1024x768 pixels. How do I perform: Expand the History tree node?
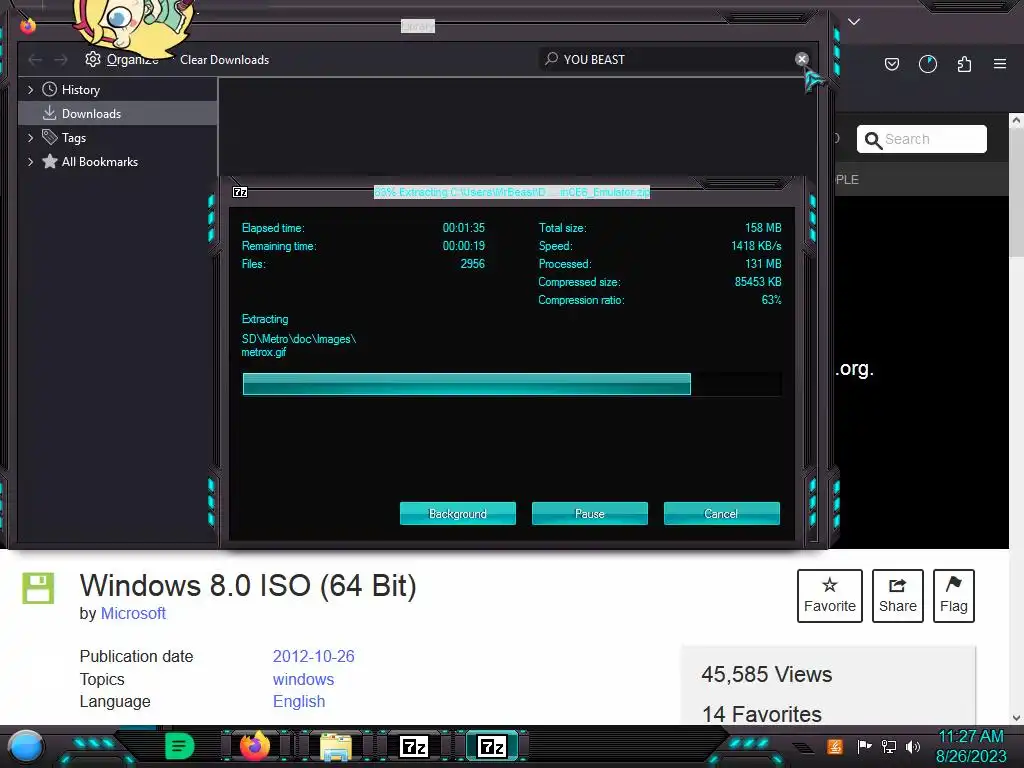(30, 89)
